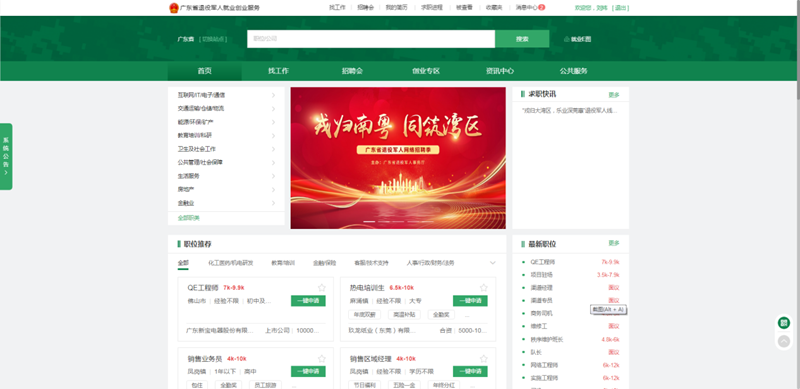Viewport: 800px width, 389px height.
Task: Click 更多 in 求职快讯 panel
Action: (x=614, y=95)
